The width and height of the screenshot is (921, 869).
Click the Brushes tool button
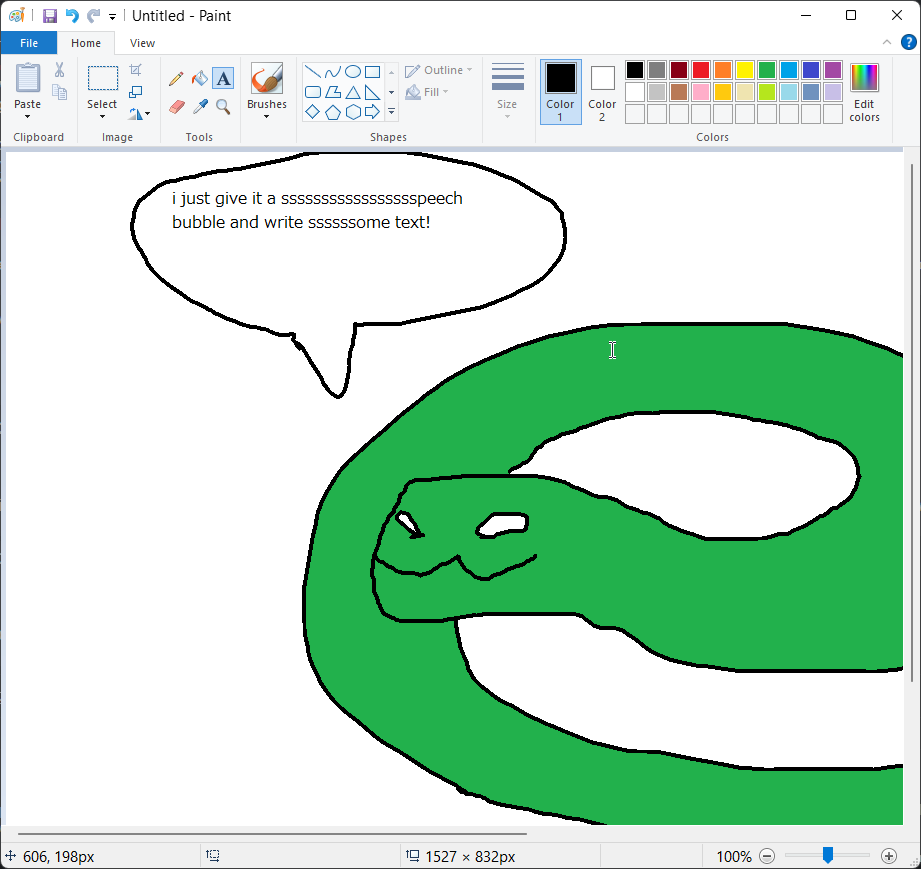(x=267, y=78)
